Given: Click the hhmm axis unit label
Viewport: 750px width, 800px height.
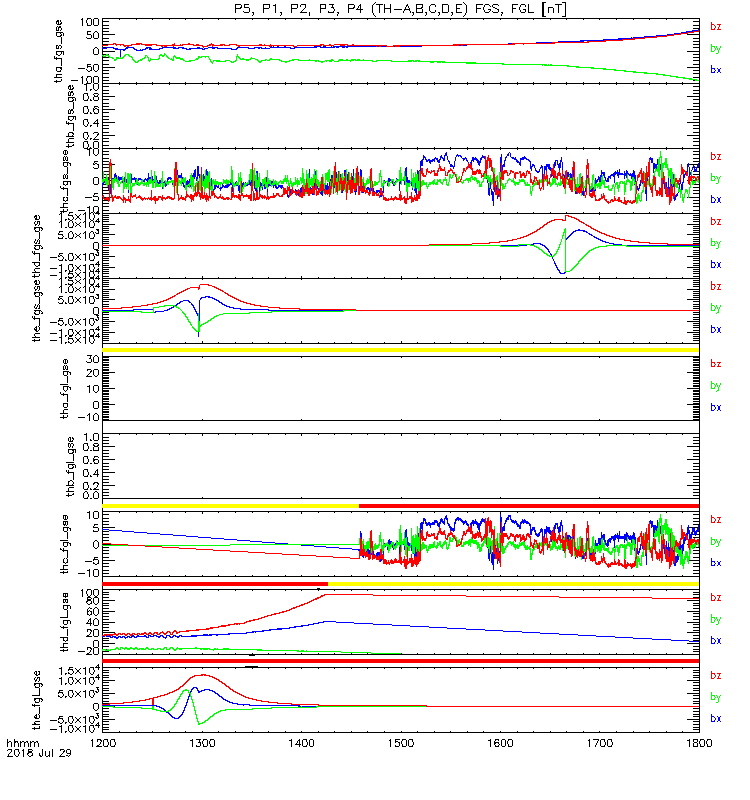Looking at the screenshot, I should coord(22,743).
